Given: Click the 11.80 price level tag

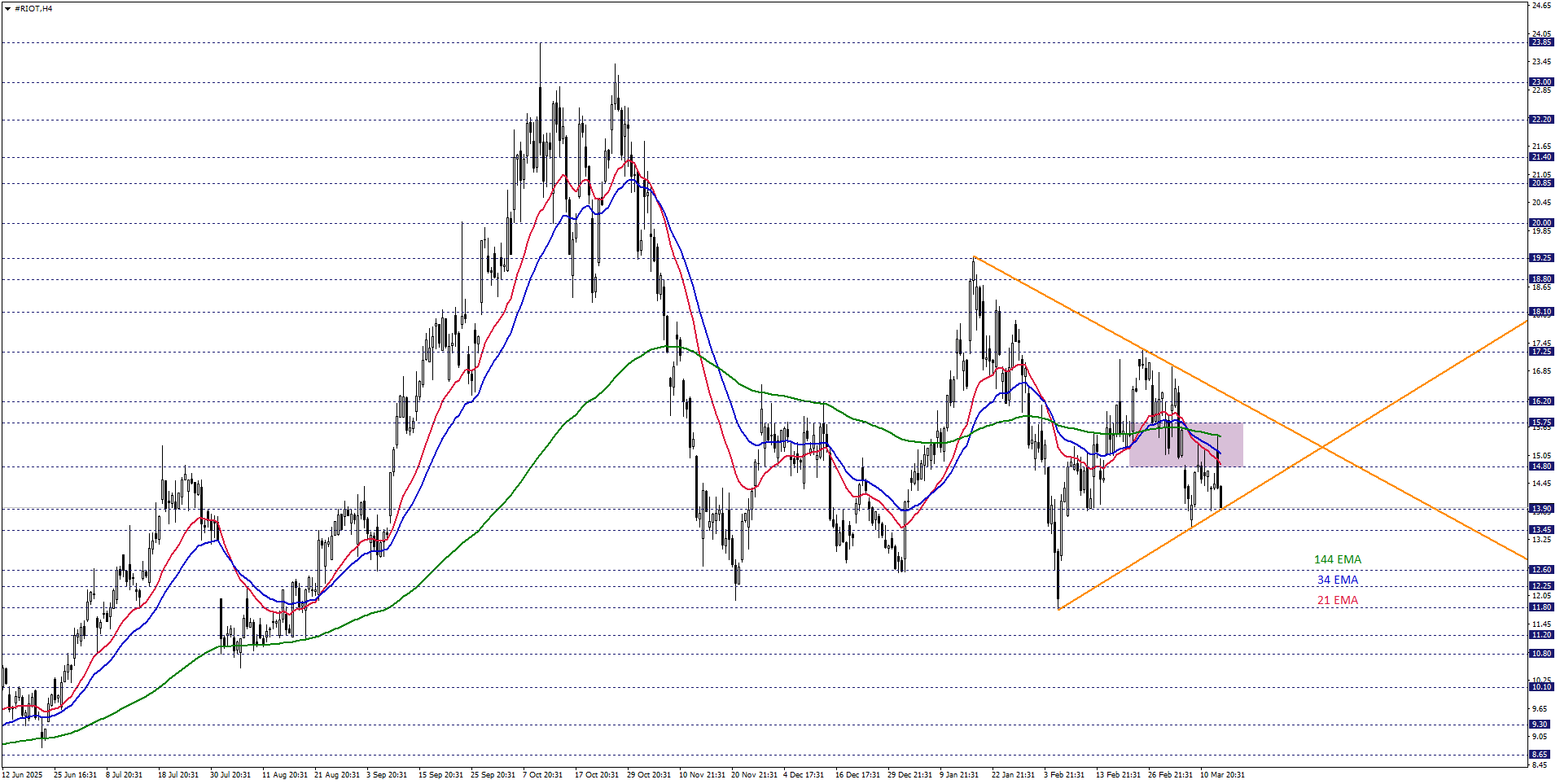Looking at the screenshot, I should (1540, 607).
